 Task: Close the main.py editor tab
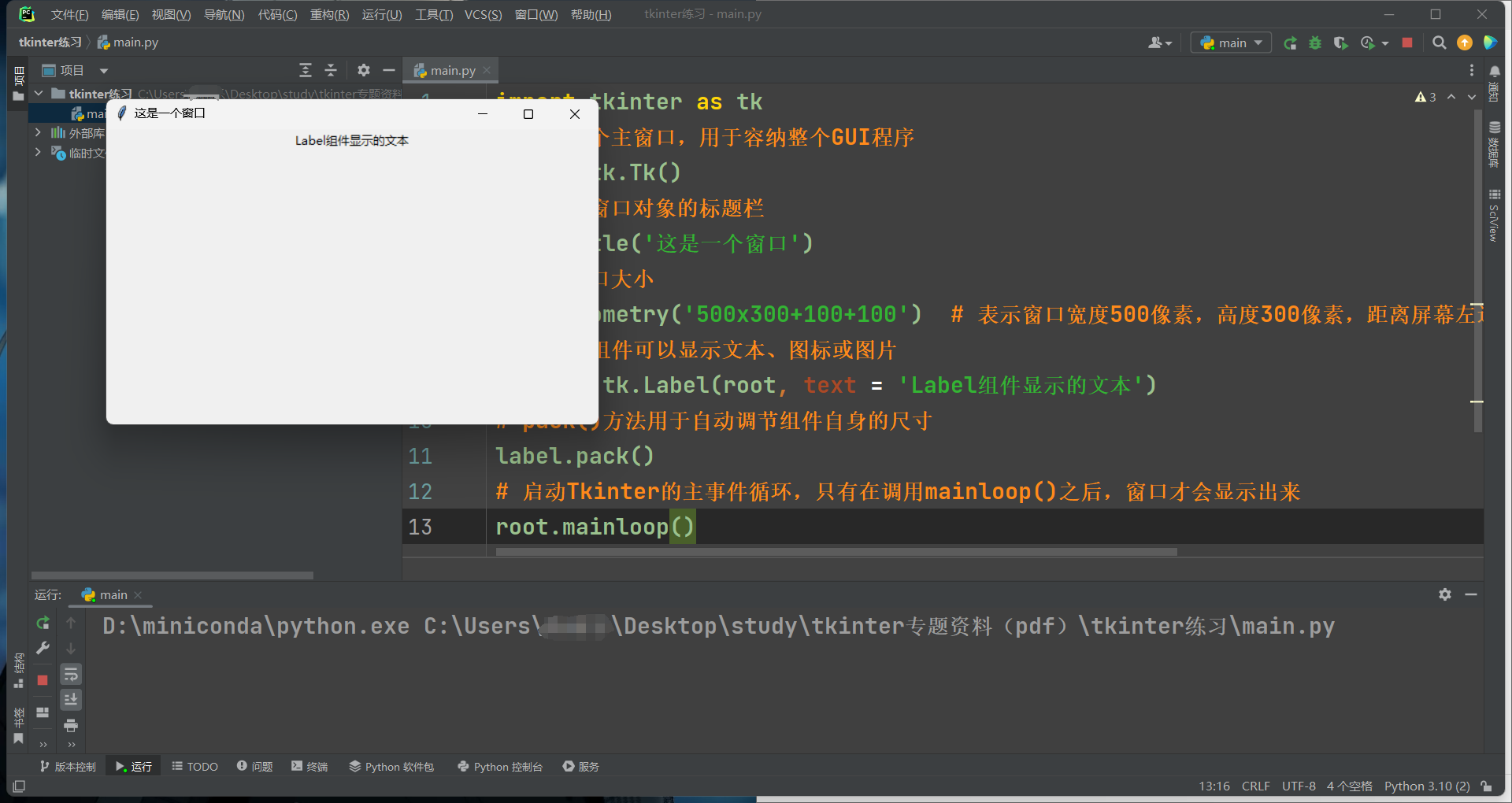point(487,70)
